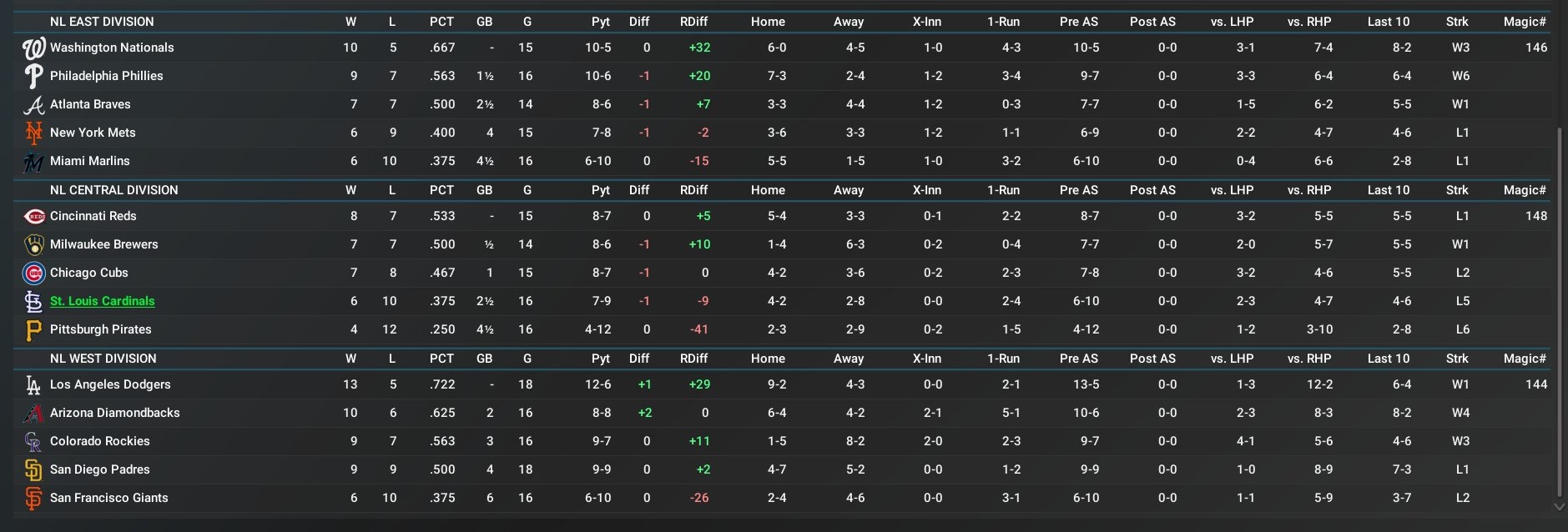Click the Chicago Cubs logo icon
This screenshot has height=532, width=1568.
tap(34, 274)
